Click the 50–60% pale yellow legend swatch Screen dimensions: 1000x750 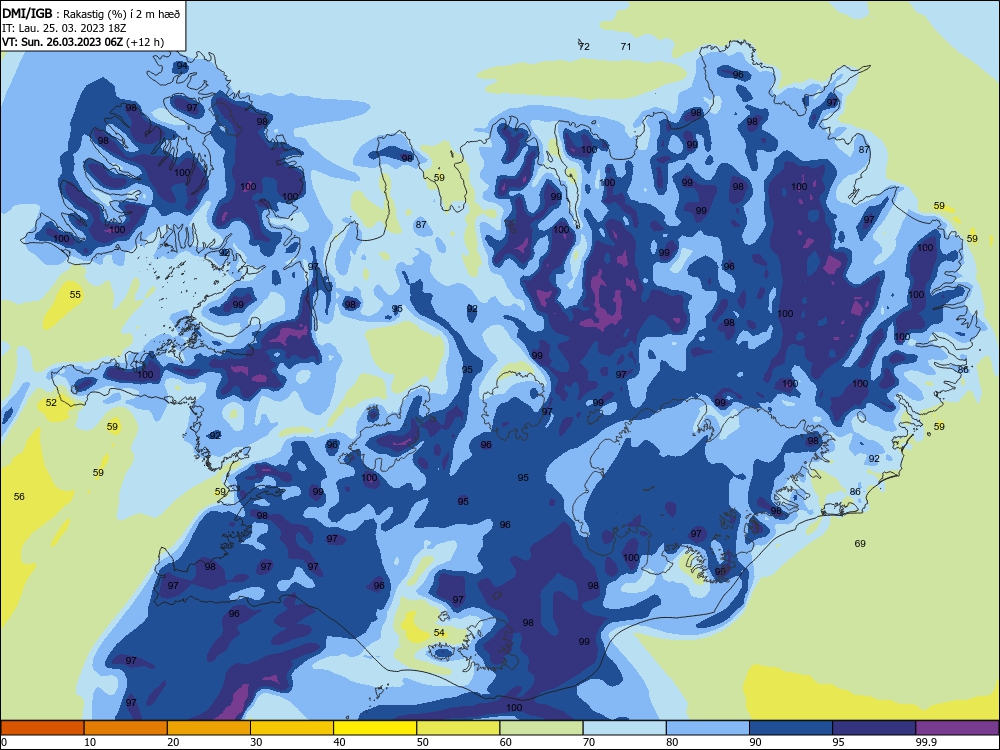458,728
